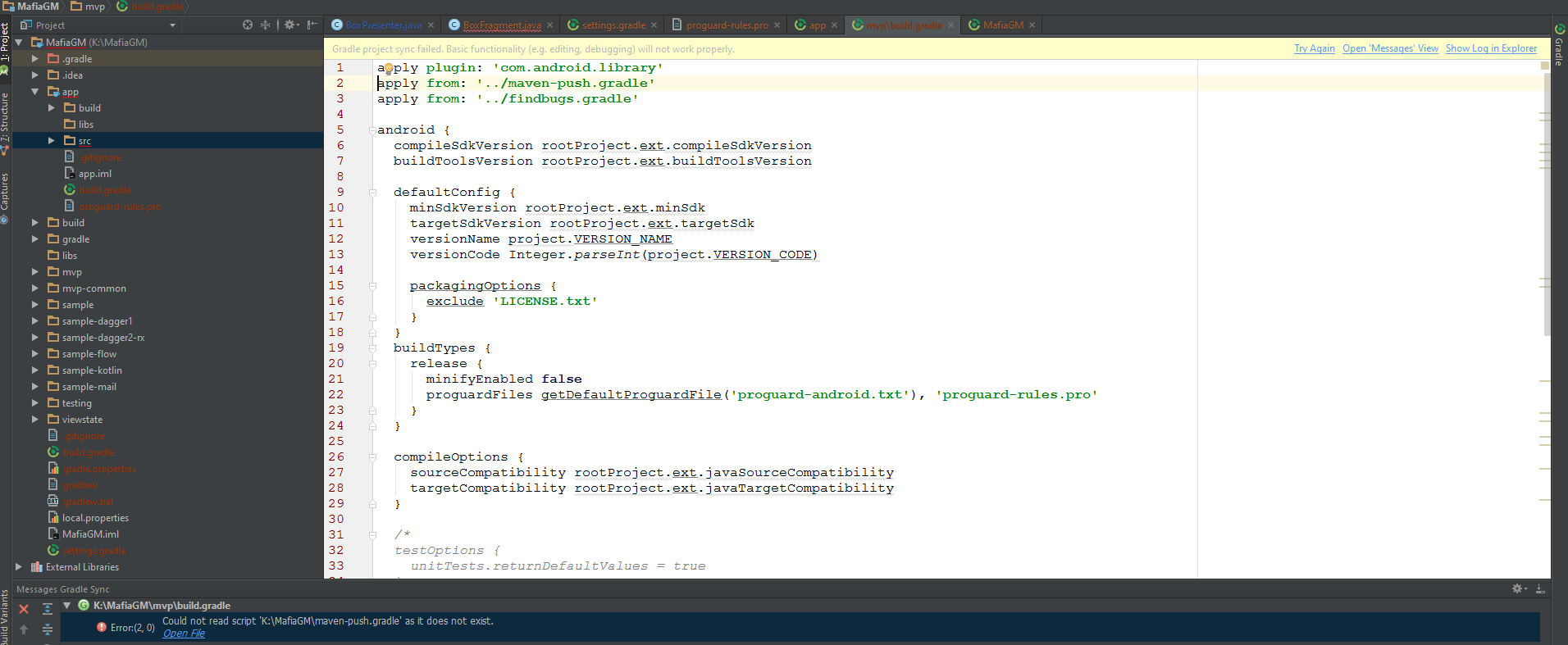Screen dimensions: 1568x645
Task: Fold the compileOptions block at line 26
Action: pos(372,457)
